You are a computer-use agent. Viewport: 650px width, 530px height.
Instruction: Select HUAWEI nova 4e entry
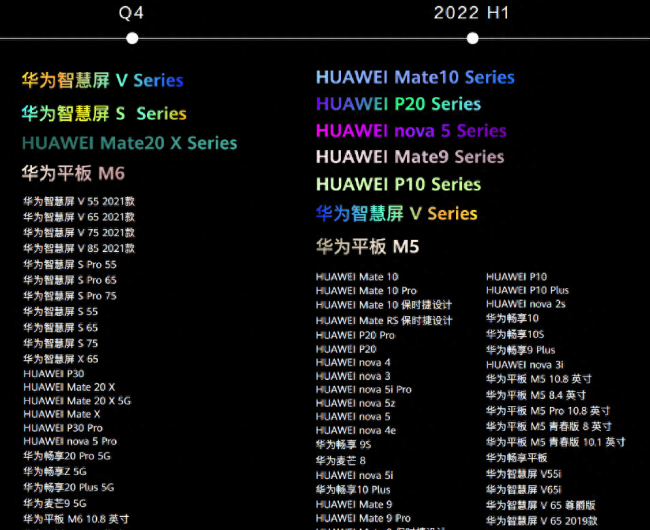coord(356,431)
